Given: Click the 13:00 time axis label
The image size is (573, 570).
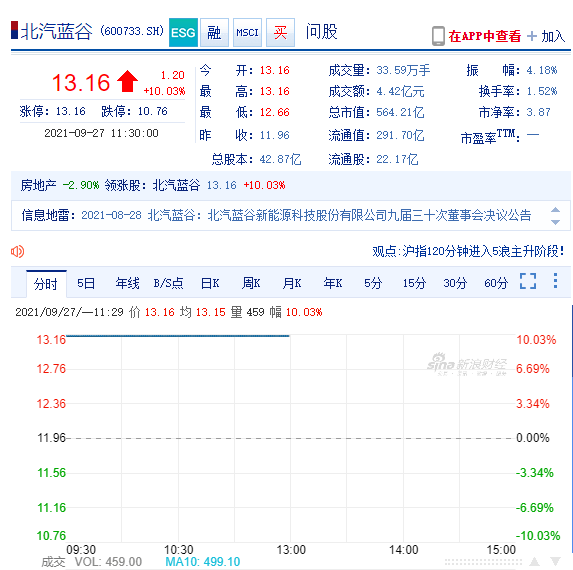Looking at the screenshot, I should coord(291,550).
